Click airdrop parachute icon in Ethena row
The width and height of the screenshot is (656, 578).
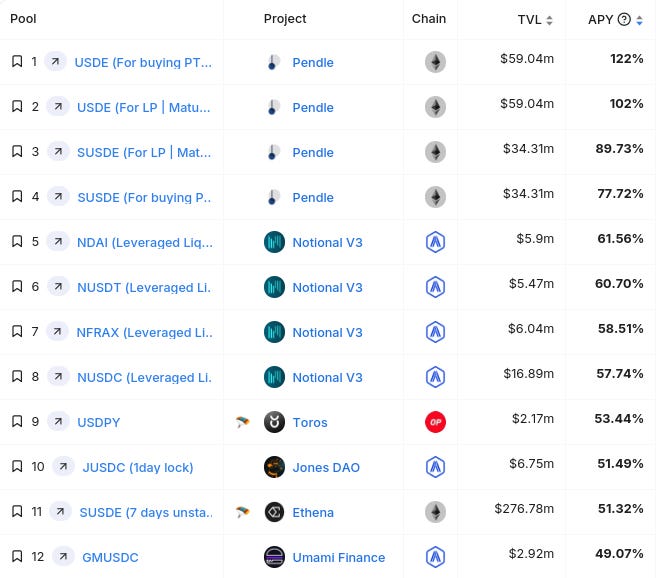coord(243,512)
